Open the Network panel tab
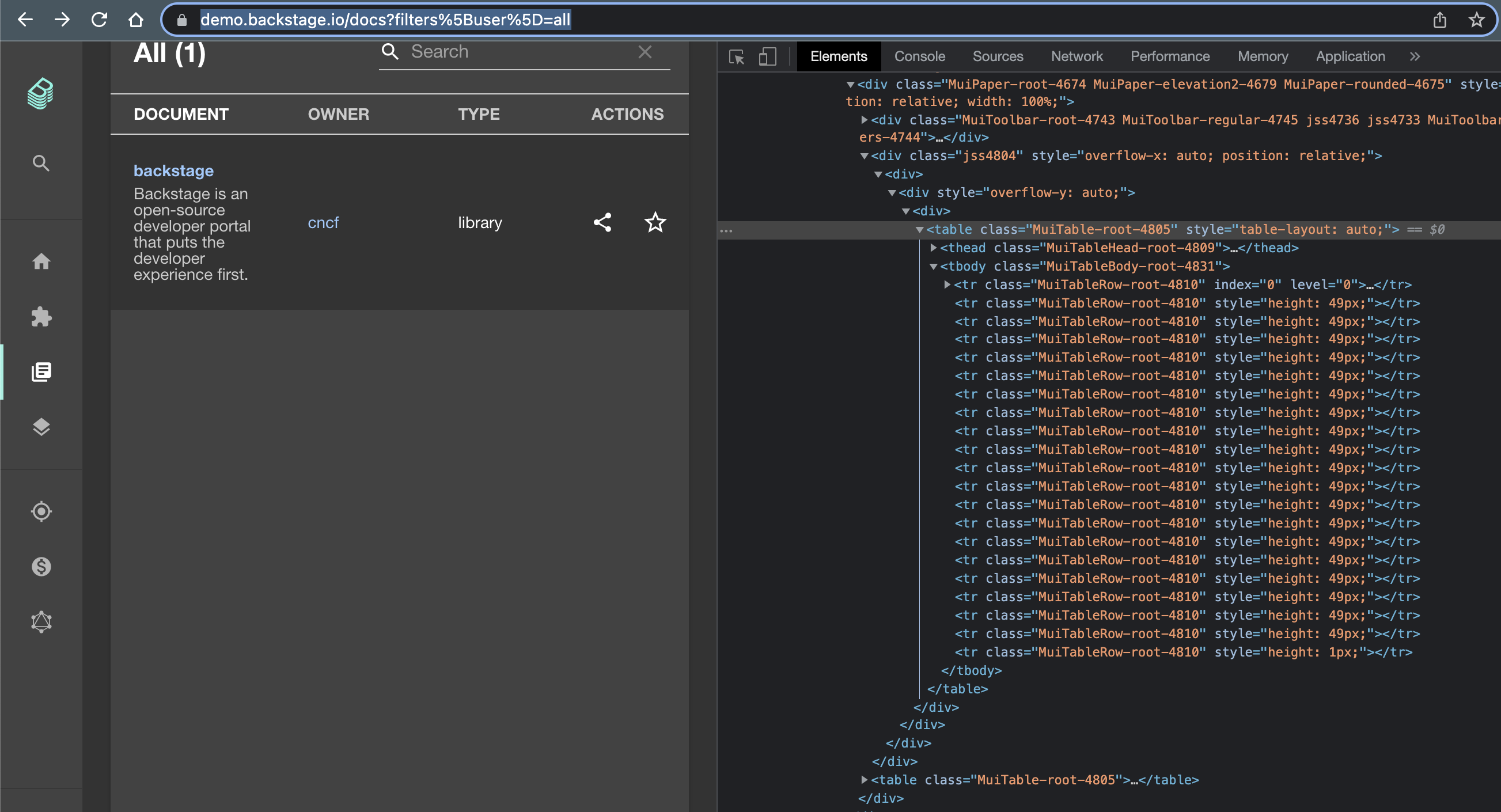Image resolution: width=1501 pixels, height=812 pixels. click(1077, 56)
